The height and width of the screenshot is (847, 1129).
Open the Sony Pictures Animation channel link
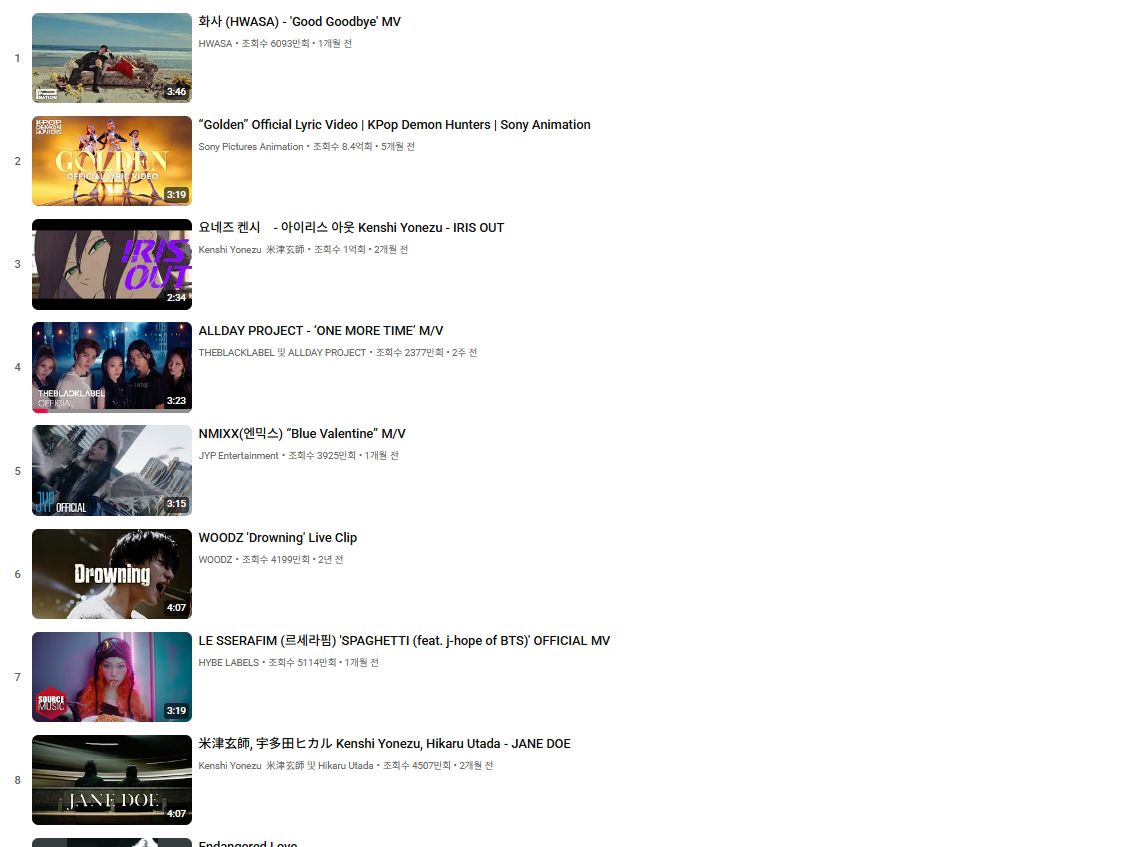click(251, 146)
